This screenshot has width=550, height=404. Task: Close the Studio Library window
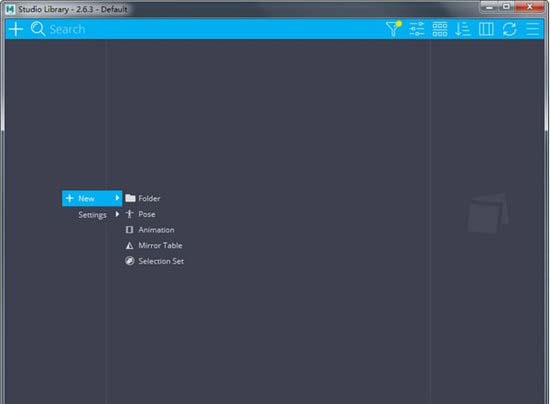pyautogui.click(x=530, y=7)
